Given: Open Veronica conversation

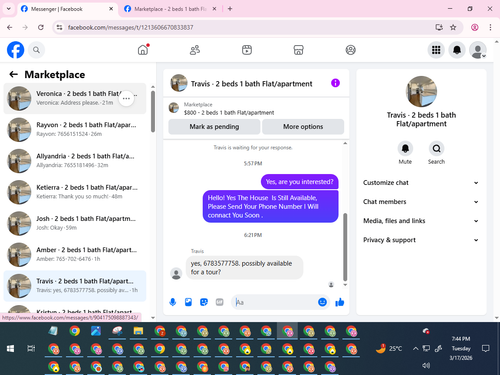Looking at the screenshot, I should (x=75, y=98).
